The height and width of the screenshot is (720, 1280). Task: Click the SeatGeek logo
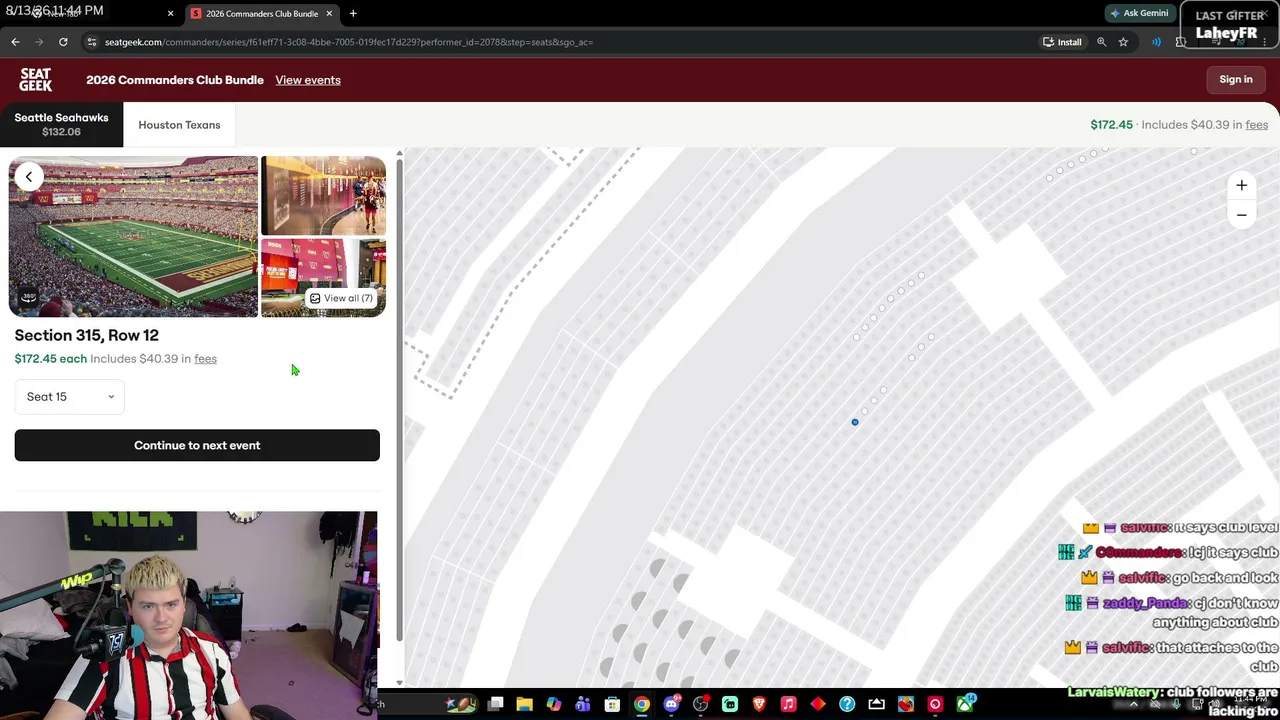35,80
